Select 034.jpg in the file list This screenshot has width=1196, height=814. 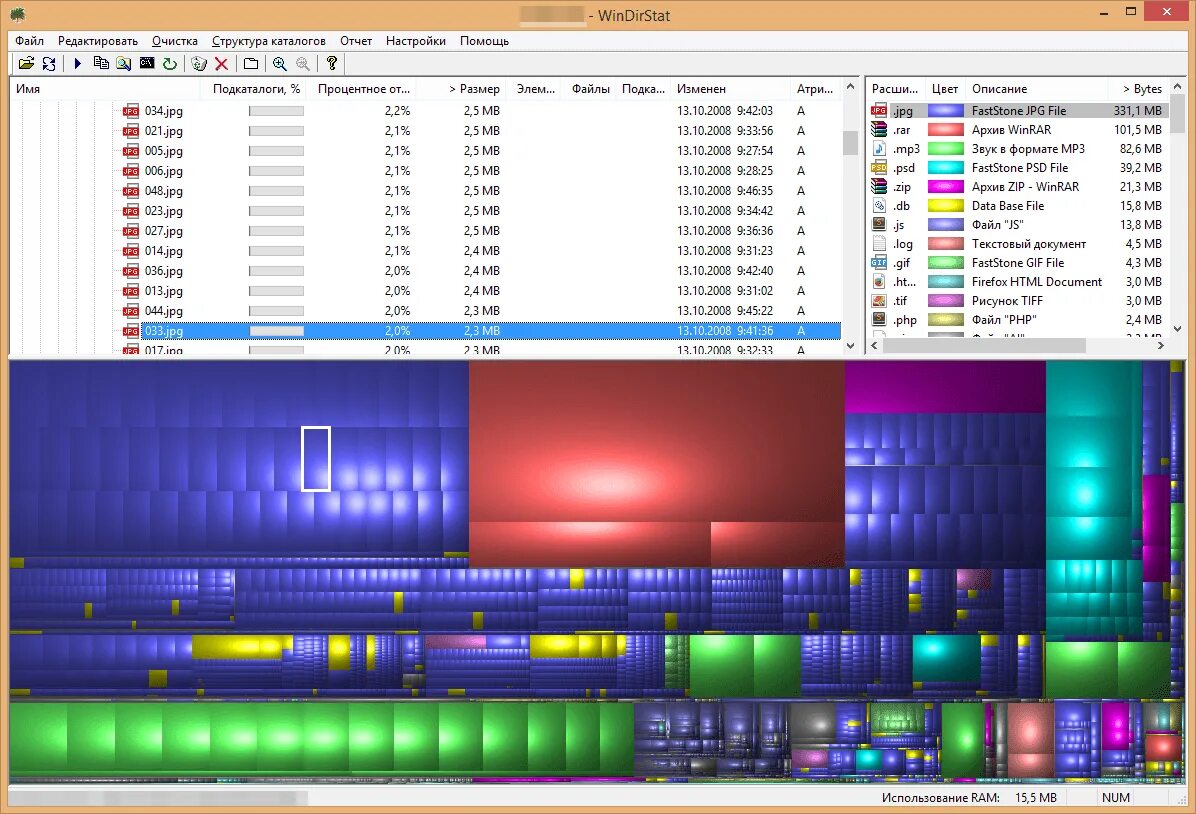coord(164,111)
